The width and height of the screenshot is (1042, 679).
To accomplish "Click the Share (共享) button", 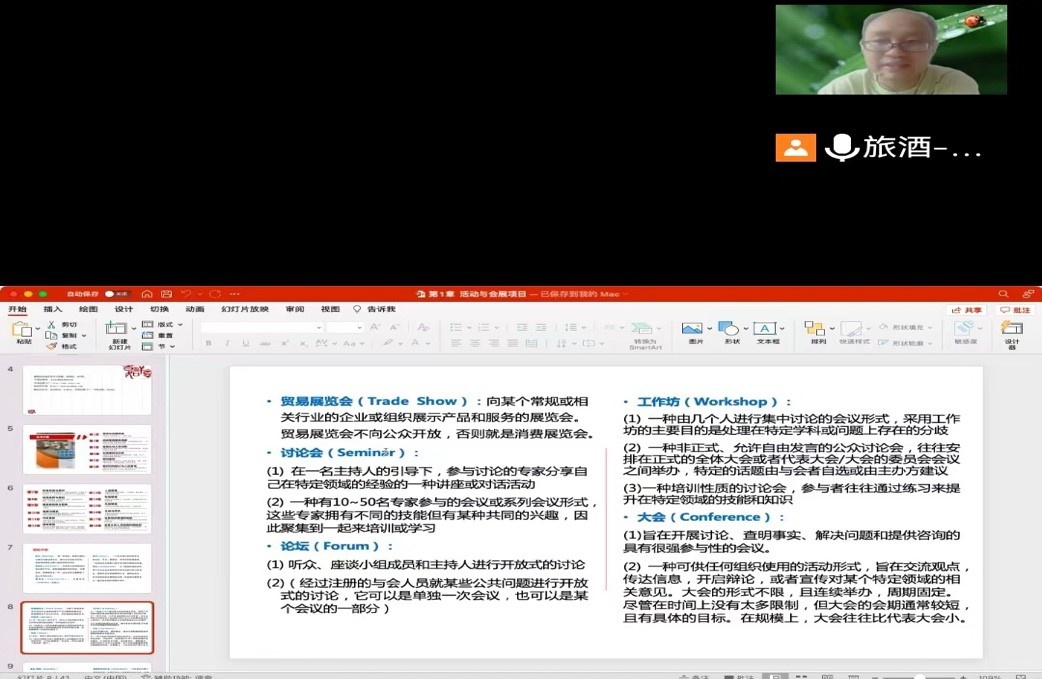I will click(x=965, y=310).
